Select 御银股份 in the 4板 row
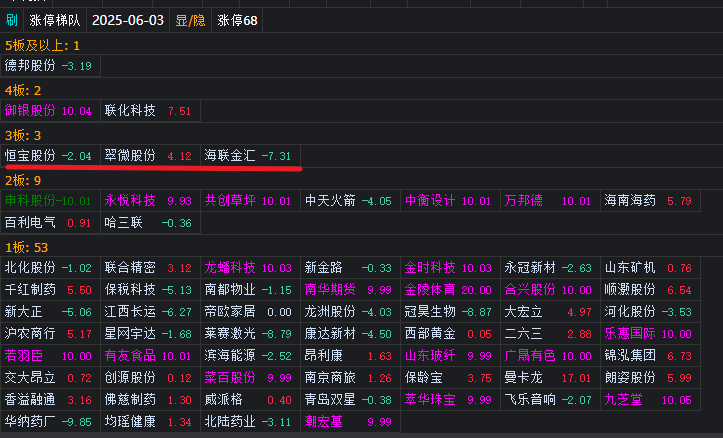This screenshot has width=723, height=438. point(50,111)
